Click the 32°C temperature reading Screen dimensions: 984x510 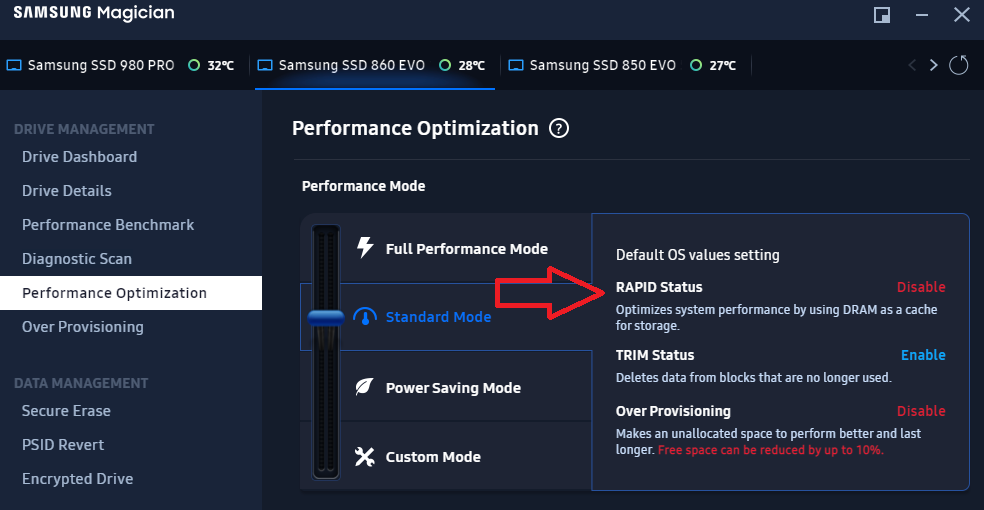pyautogui.click(x=221, y=65)
